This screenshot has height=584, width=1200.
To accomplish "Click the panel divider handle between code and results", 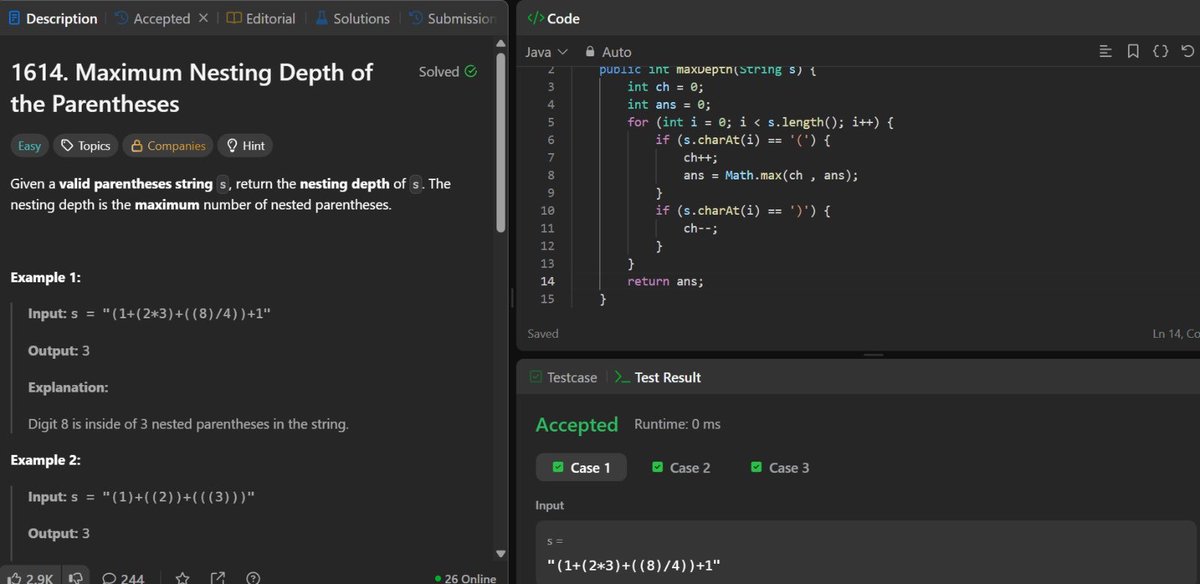I will 873,354.
